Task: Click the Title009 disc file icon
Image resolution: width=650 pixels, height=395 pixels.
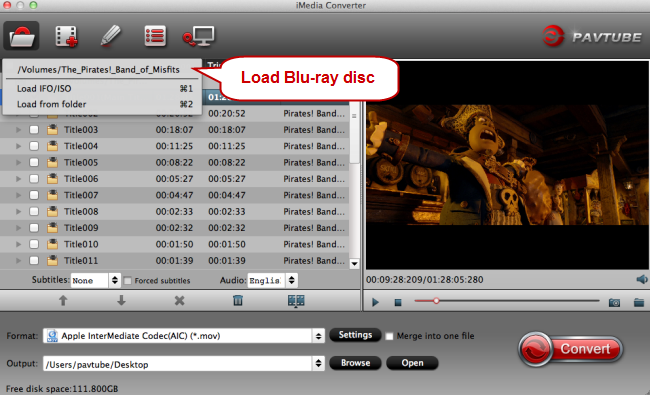Action: tap(52, 228)
